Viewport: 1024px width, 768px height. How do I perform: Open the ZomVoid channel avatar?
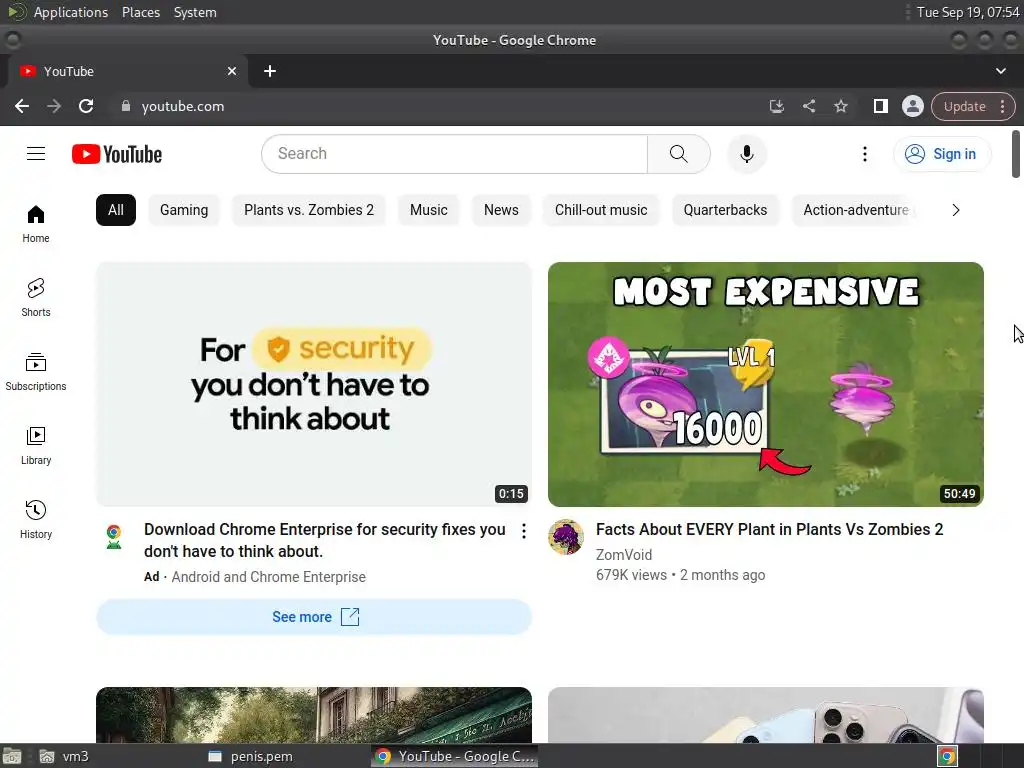pyautogui.click(x=566, y=537)
